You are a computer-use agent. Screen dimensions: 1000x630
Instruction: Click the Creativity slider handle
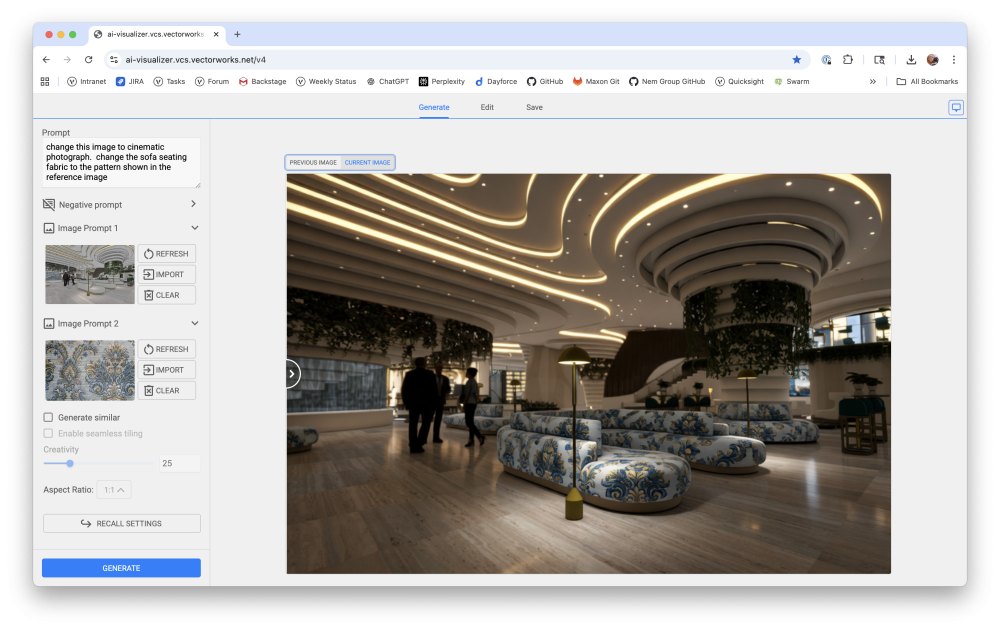point(70,463)
